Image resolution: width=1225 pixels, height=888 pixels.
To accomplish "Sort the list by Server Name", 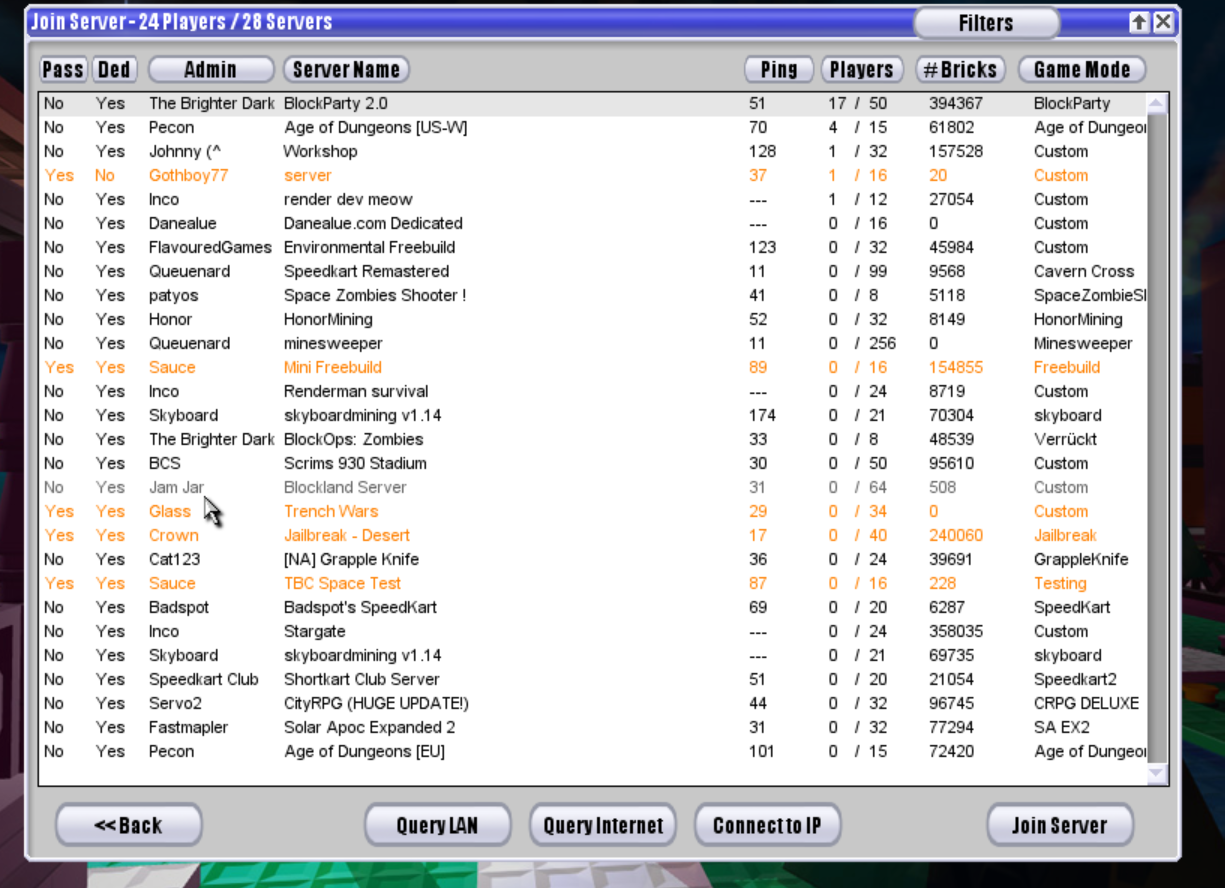I will (346, 69).
